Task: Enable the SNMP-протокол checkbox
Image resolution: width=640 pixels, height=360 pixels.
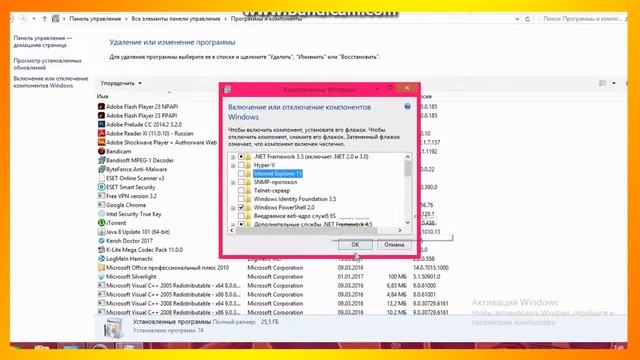Action: coord(241,182)
